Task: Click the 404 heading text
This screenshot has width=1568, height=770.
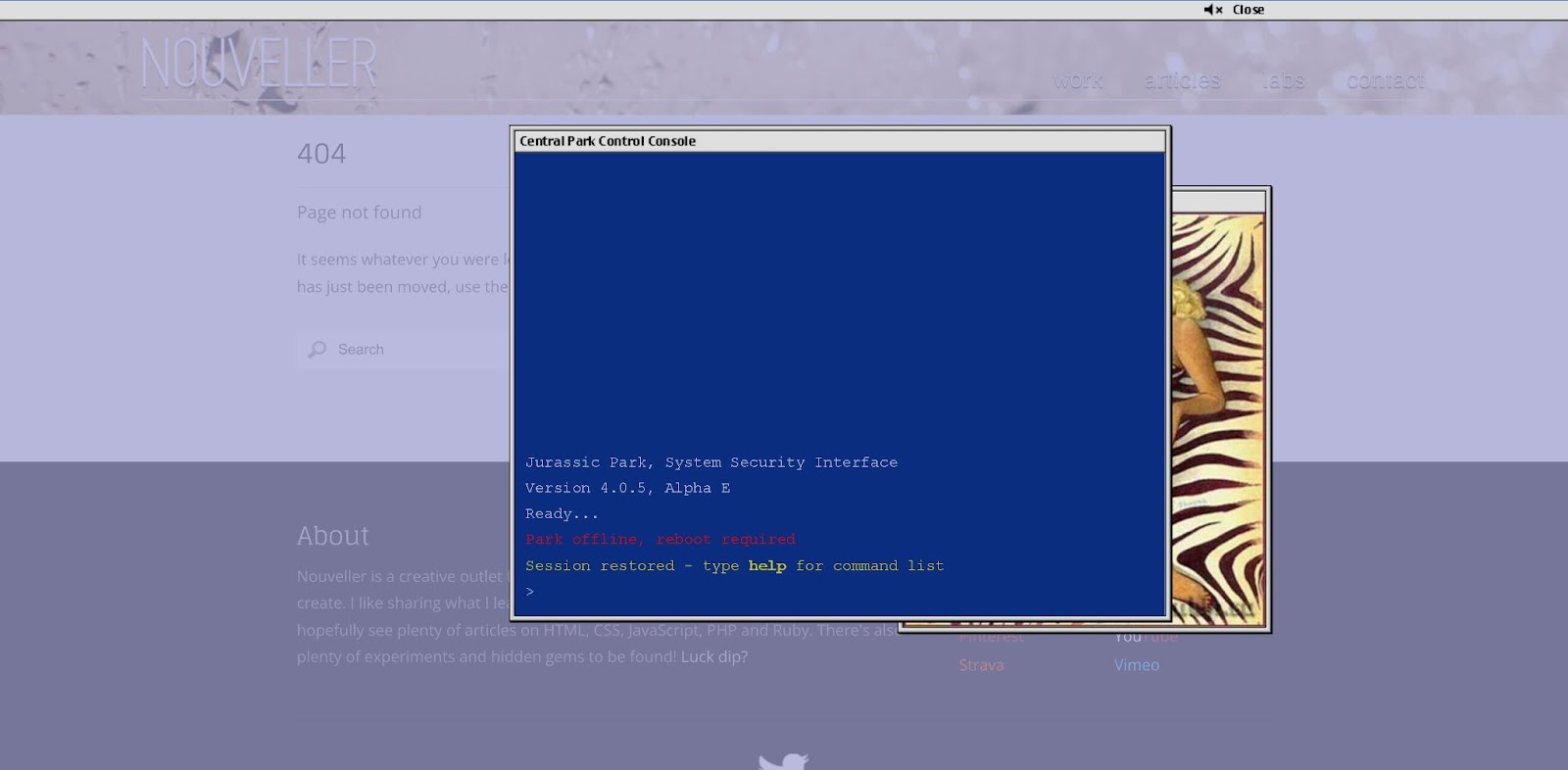Action: [x=321, y=154]
